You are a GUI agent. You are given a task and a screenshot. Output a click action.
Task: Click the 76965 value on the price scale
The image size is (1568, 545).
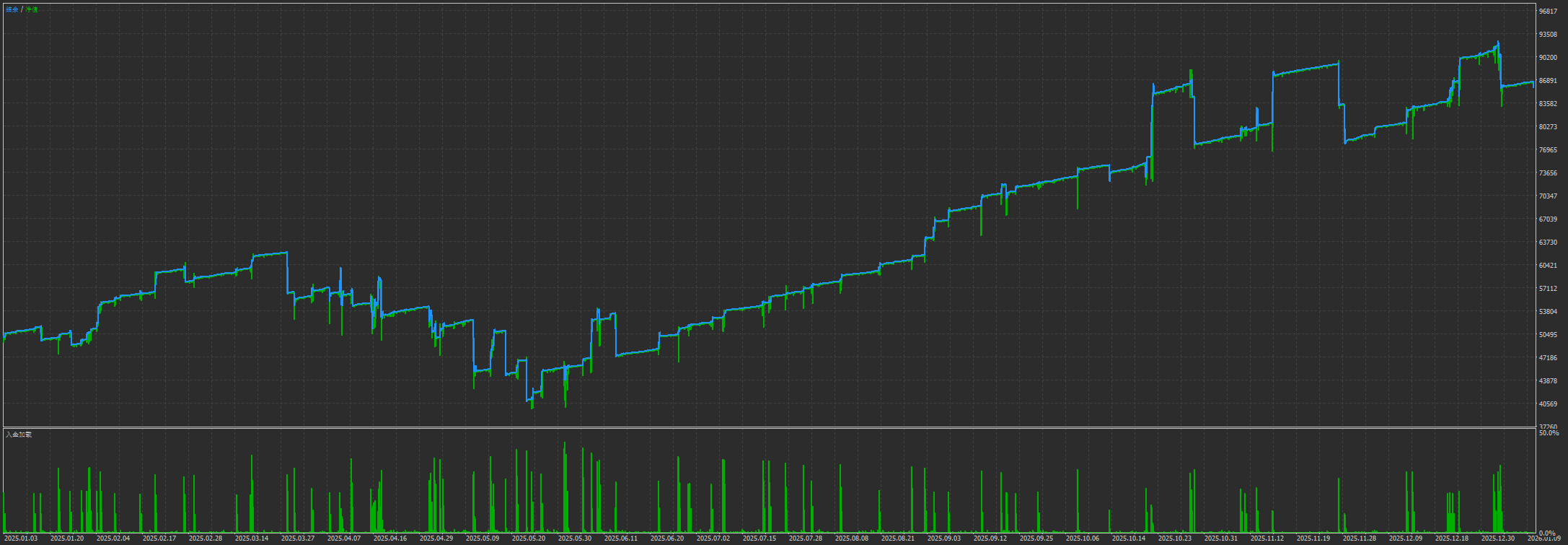1548,150
